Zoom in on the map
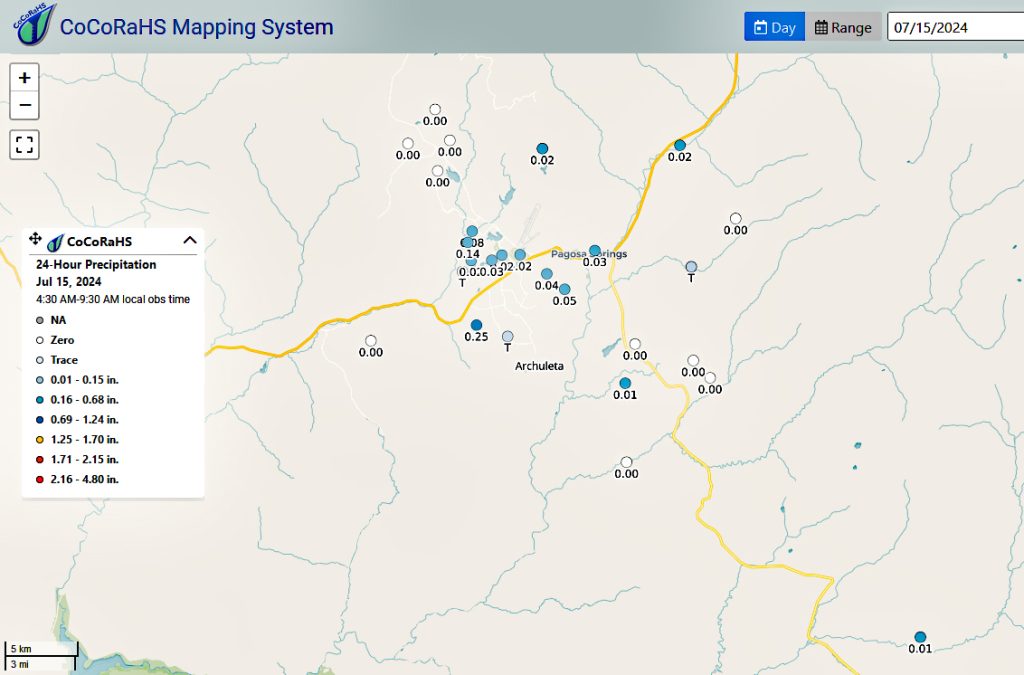 (x=25, y=78)
